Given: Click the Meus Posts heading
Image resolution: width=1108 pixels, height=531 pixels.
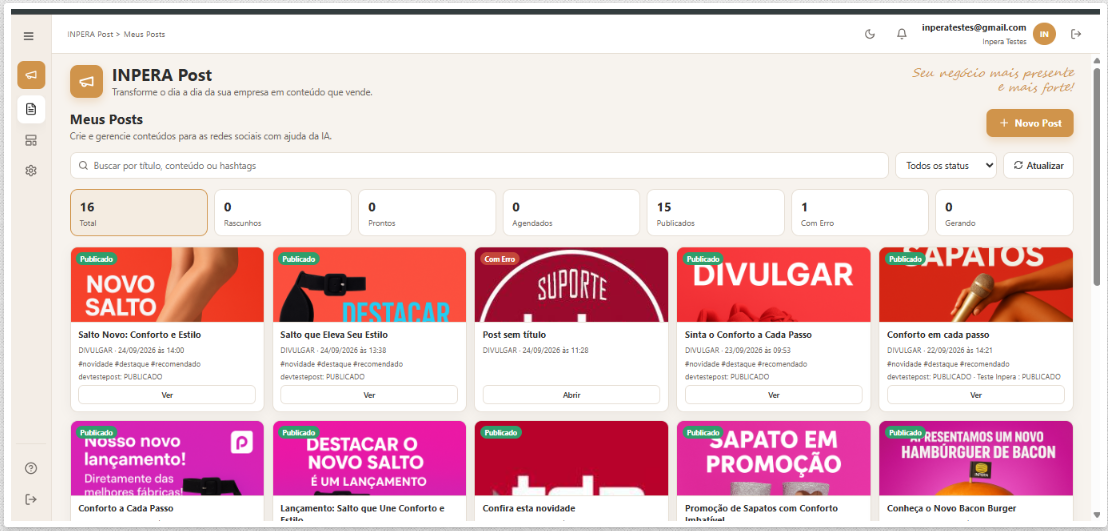Looking at the screenshot, I should (107, 119).
